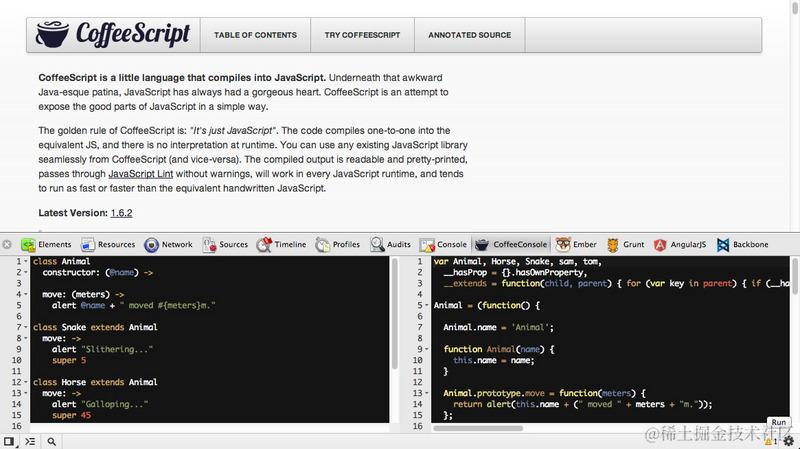Screen dimensions: 800x449
Task: Collapse JS fold on line 5
Action: [427, 305]
